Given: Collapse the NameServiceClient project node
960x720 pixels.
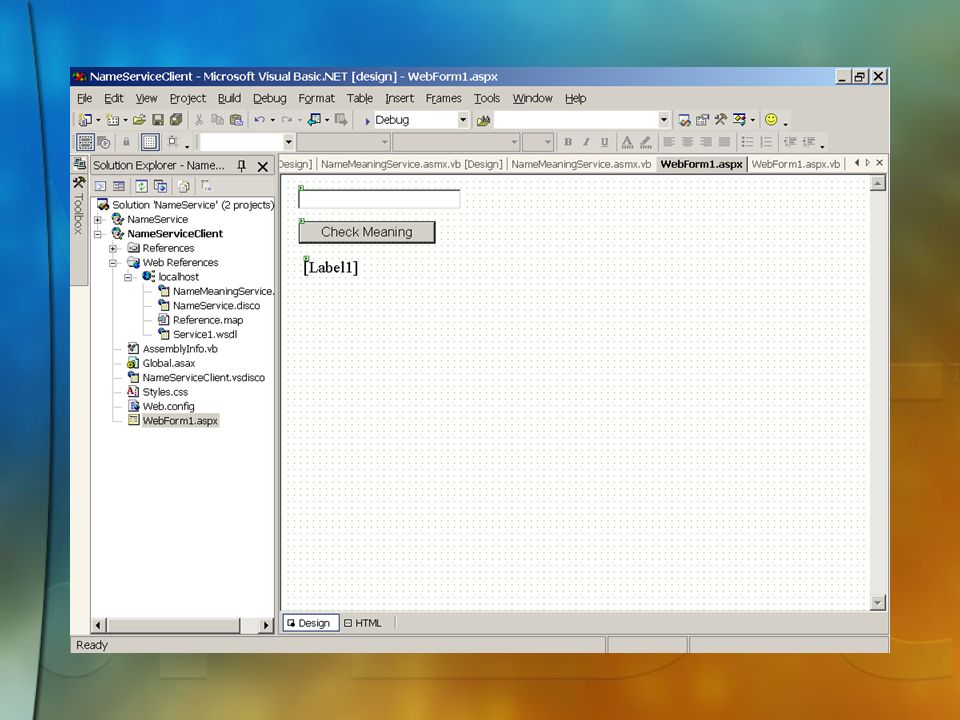Looking at the screenshot, I should pos(97,234).
